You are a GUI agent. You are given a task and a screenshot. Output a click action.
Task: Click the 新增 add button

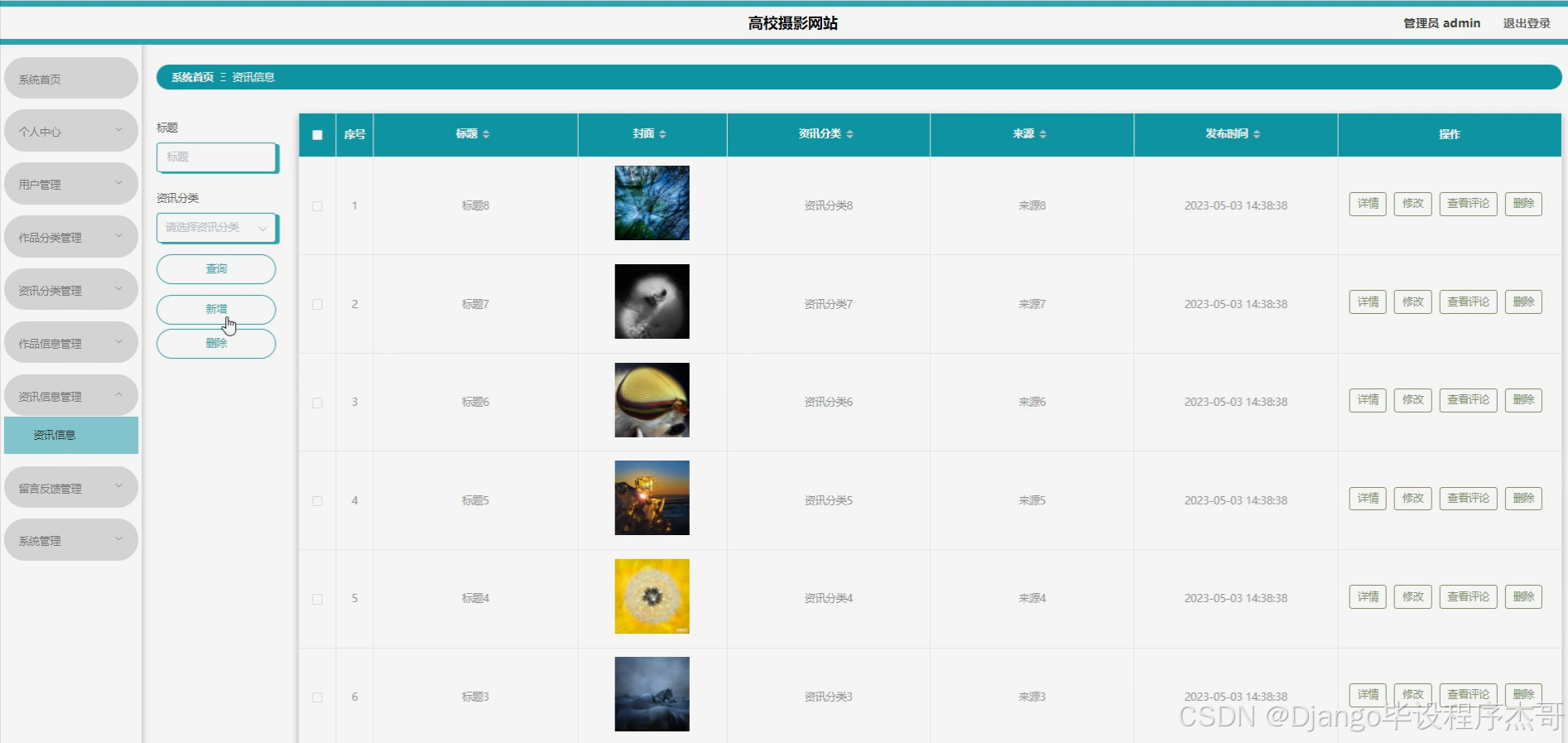pos(216,309)
